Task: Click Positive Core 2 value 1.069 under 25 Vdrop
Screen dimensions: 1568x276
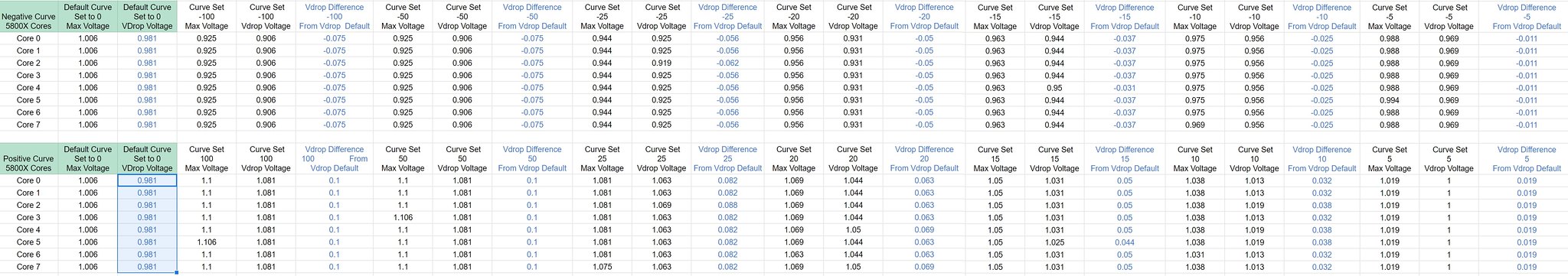Action: tap(661, 205)
